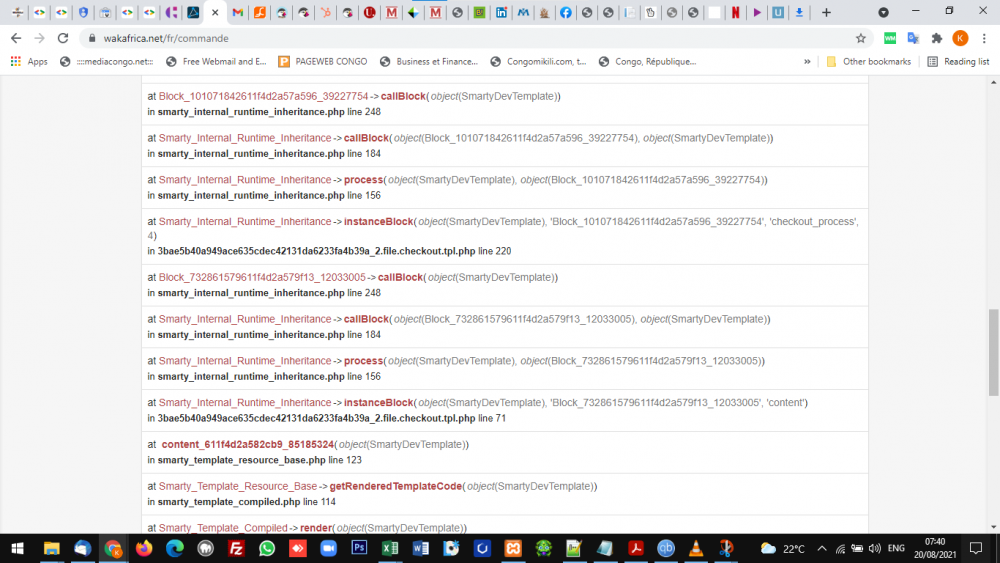Click Block_732861579611f4d2a579f13_12033005 callBlock class name
Image resolution: width=1000 pixels, height=563 pixels.
262,277
